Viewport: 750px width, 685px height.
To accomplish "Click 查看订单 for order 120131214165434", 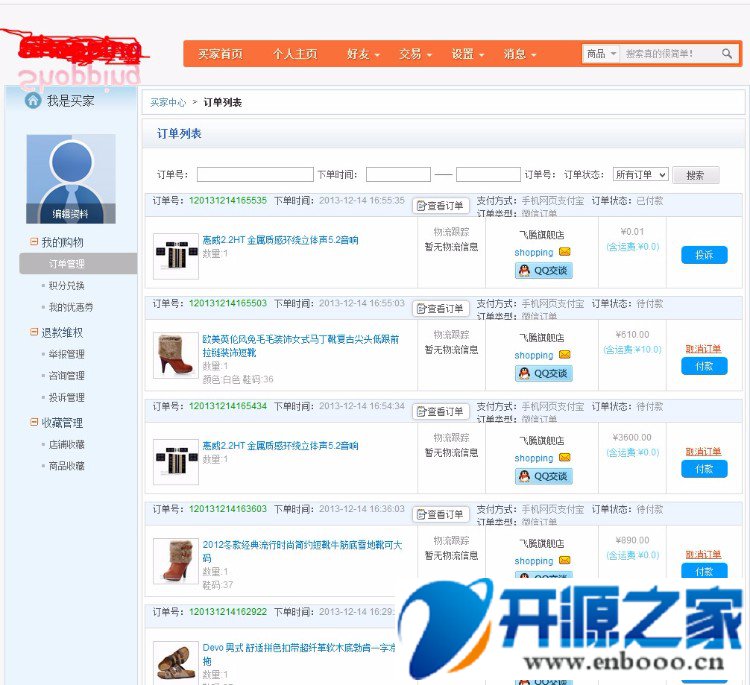I will (441, 412).
